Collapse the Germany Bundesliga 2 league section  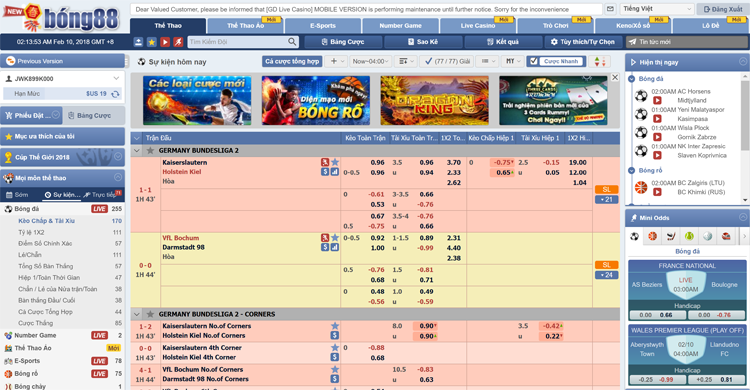(137, 151)
